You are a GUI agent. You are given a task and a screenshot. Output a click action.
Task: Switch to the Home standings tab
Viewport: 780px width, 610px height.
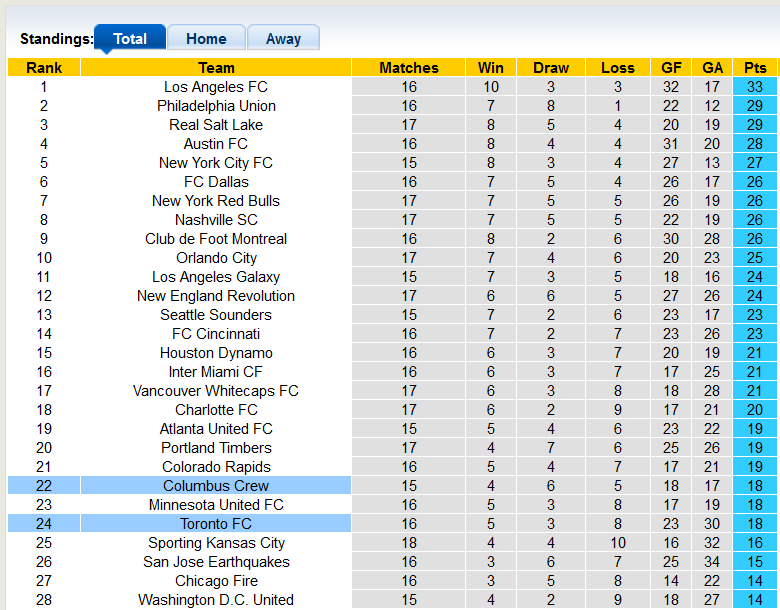pyautogui.click(x=206, y=39)
